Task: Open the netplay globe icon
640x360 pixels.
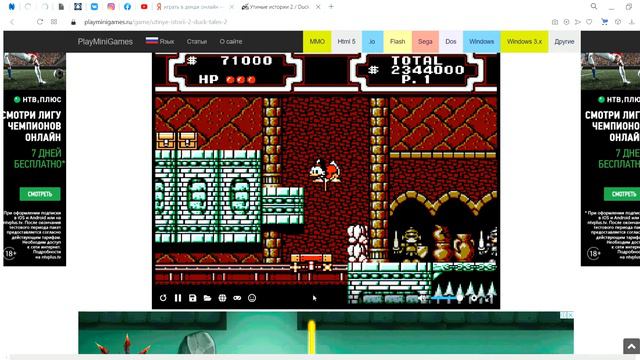Action: click(x=222, y=298)
